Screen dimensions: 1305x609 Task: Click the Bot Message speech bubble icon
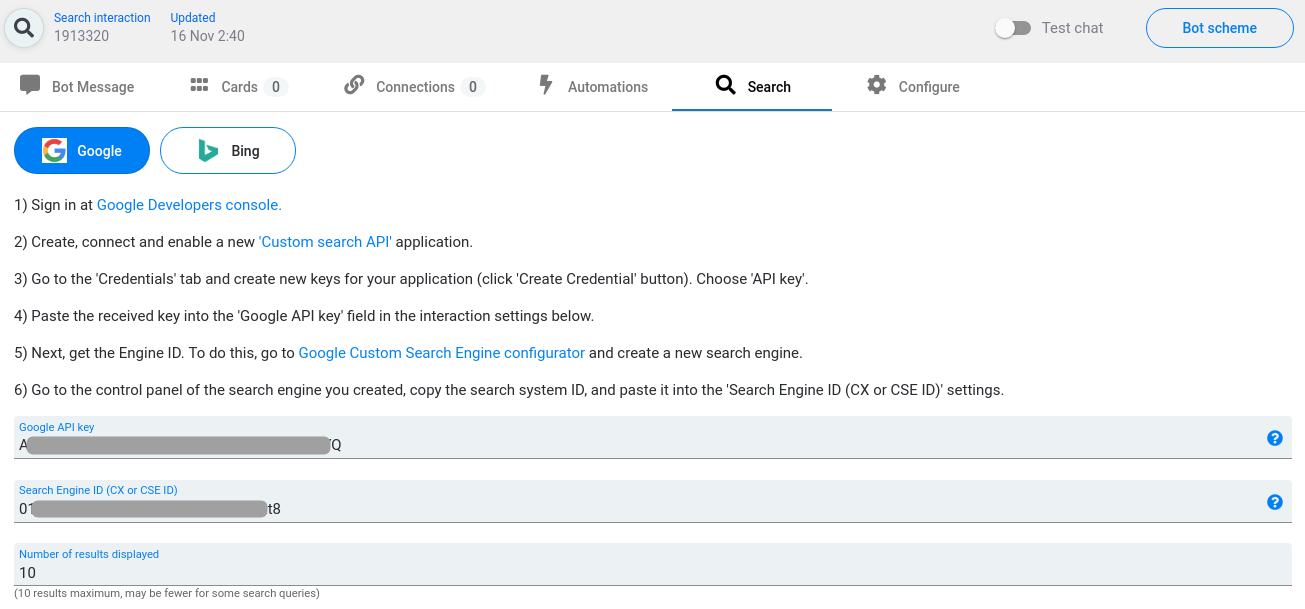click(x=30, y=85)
